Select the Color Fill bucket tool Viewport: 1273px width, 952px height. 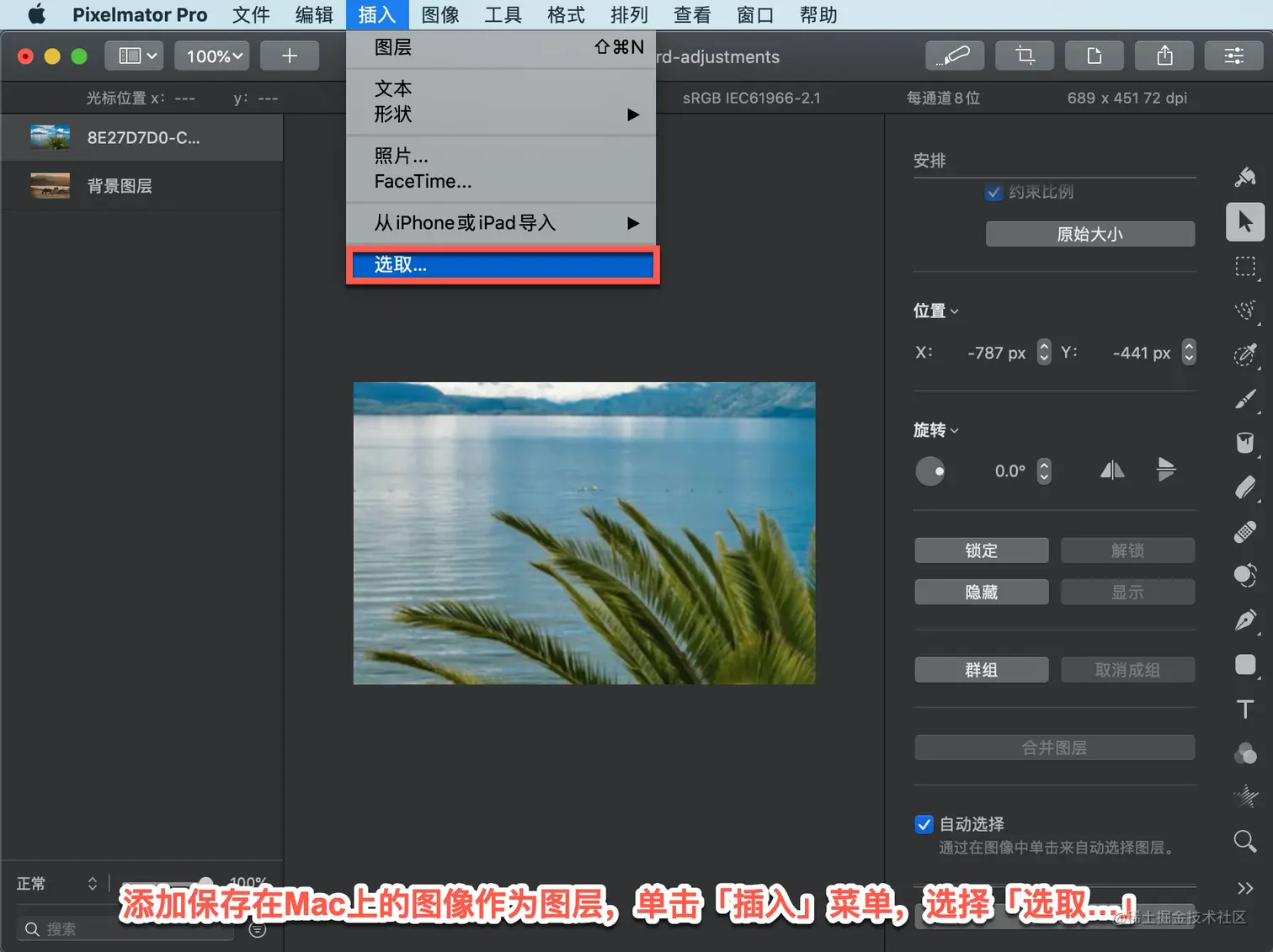[x=1245, y=443]
